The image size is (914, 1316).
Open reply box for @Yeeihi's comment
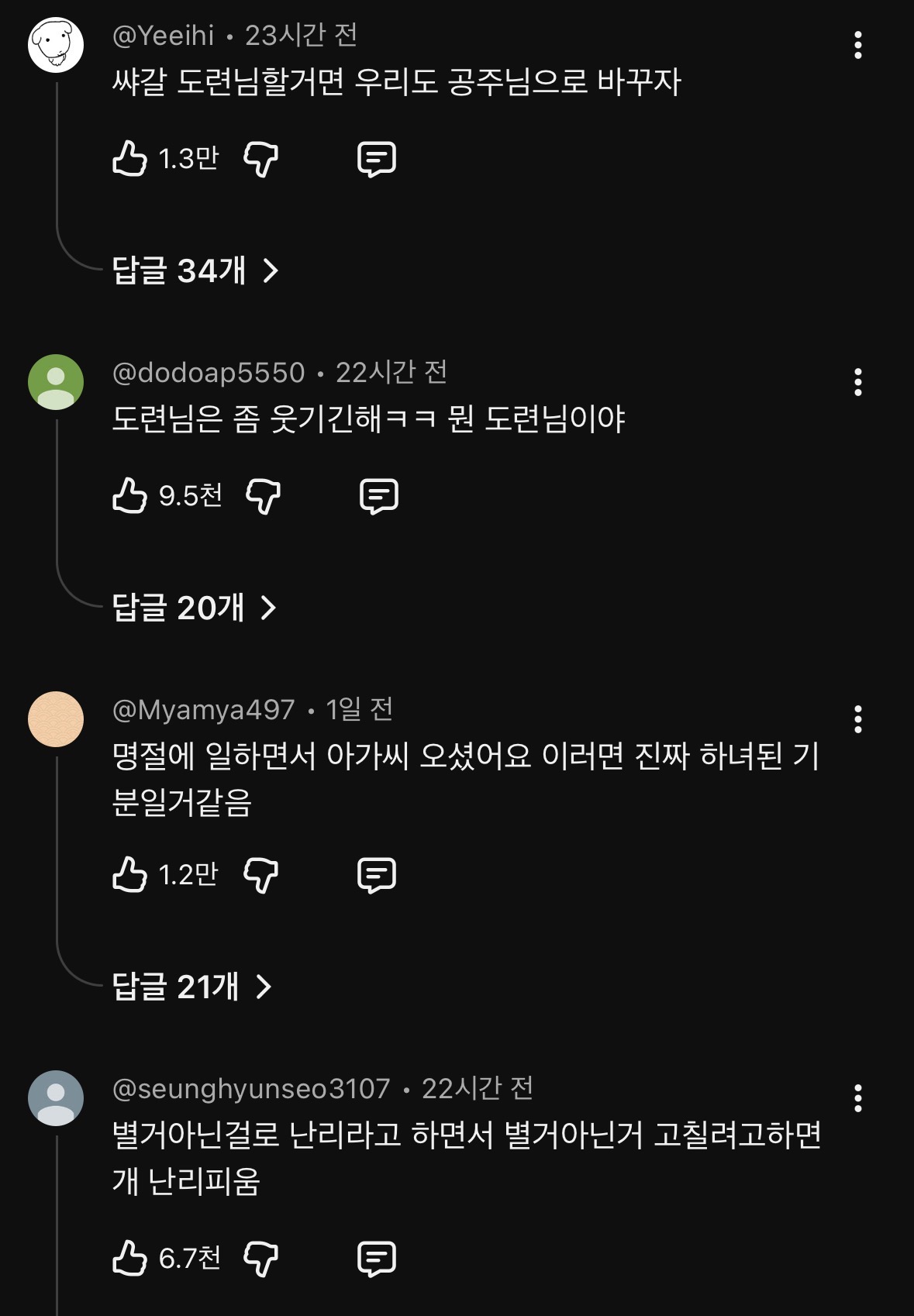[x=377, y=160]
